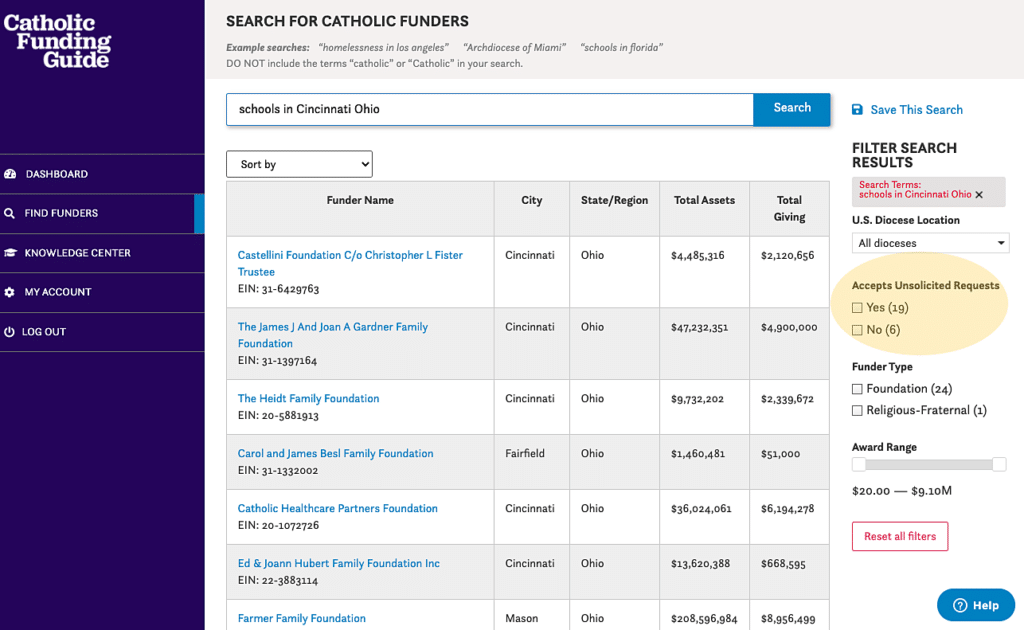Image resolution: width=1024 pixels, height=630 pixels.
Task: Click the $20.00 — $9.10M range text
Action: pyautogui.click(x=901, y=491)
